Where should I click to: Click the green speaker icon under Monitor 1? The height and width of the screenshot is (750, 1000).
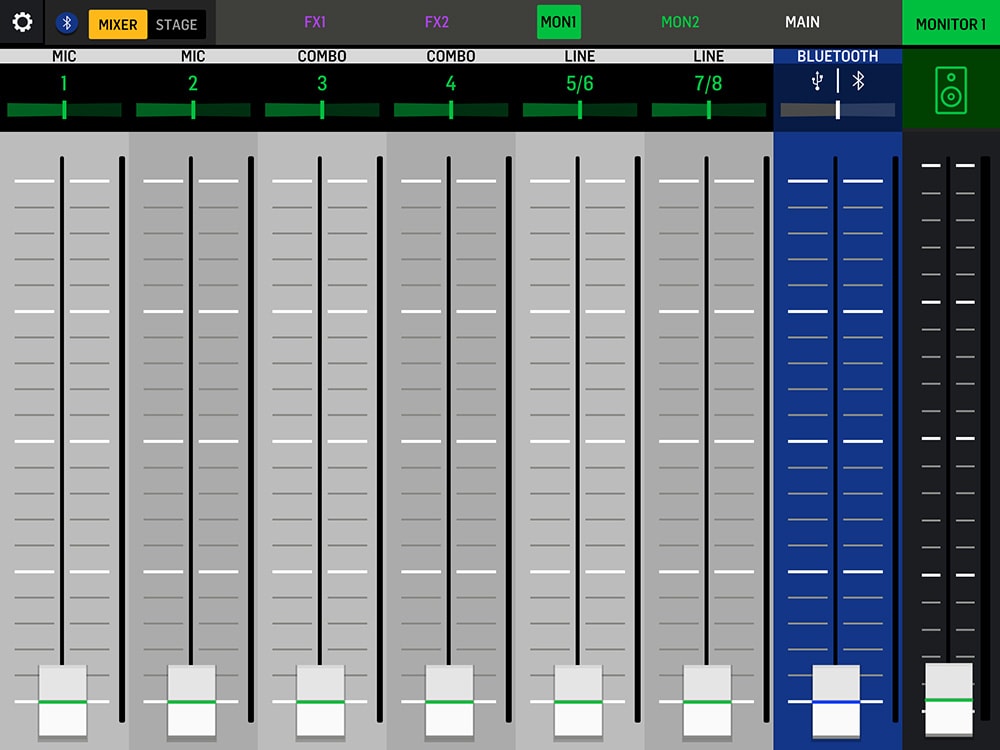951,92
